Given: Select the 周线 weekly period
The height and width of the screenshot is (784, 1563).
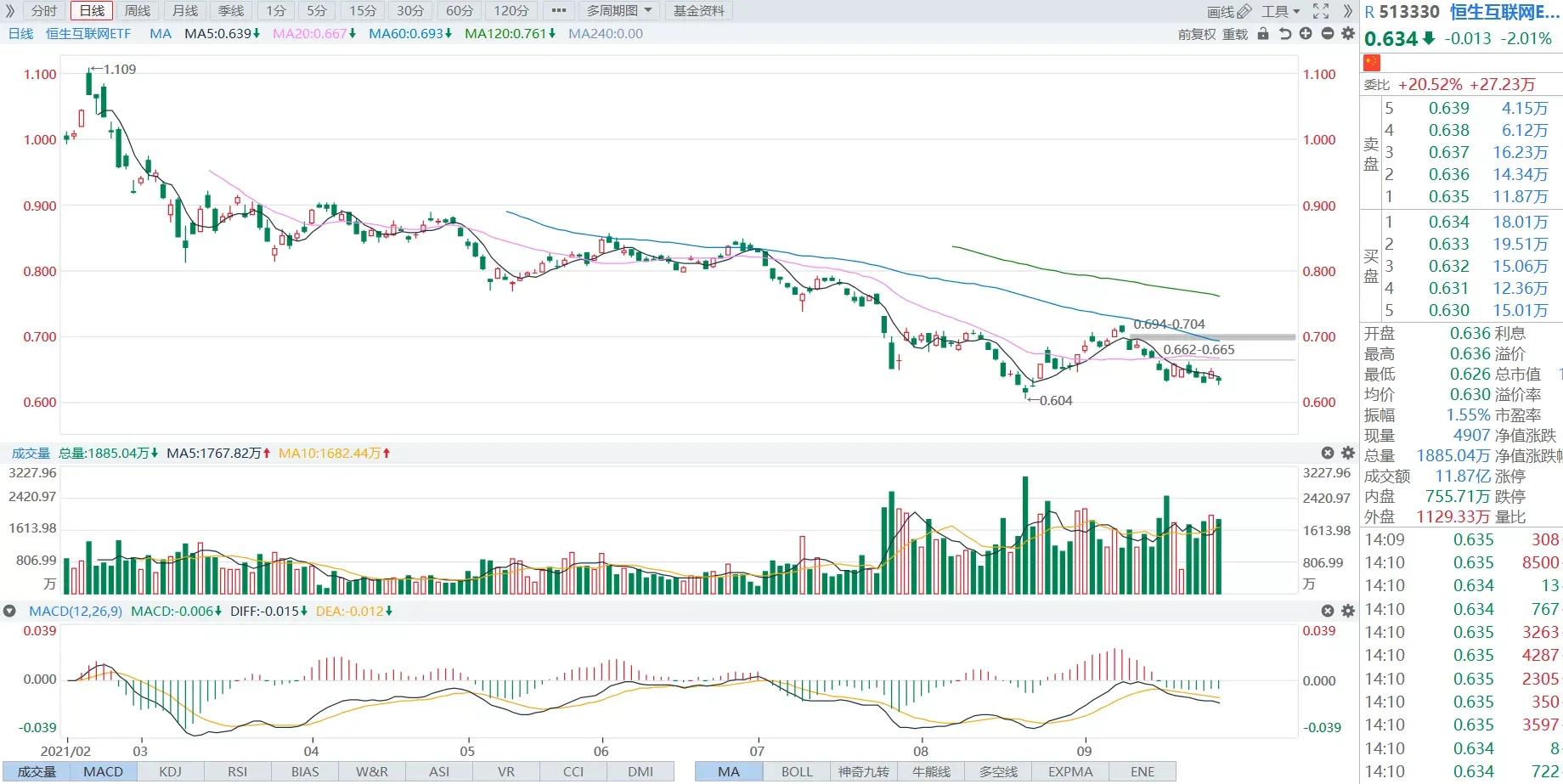Looking at the screenshot, I should coord(137,11).
